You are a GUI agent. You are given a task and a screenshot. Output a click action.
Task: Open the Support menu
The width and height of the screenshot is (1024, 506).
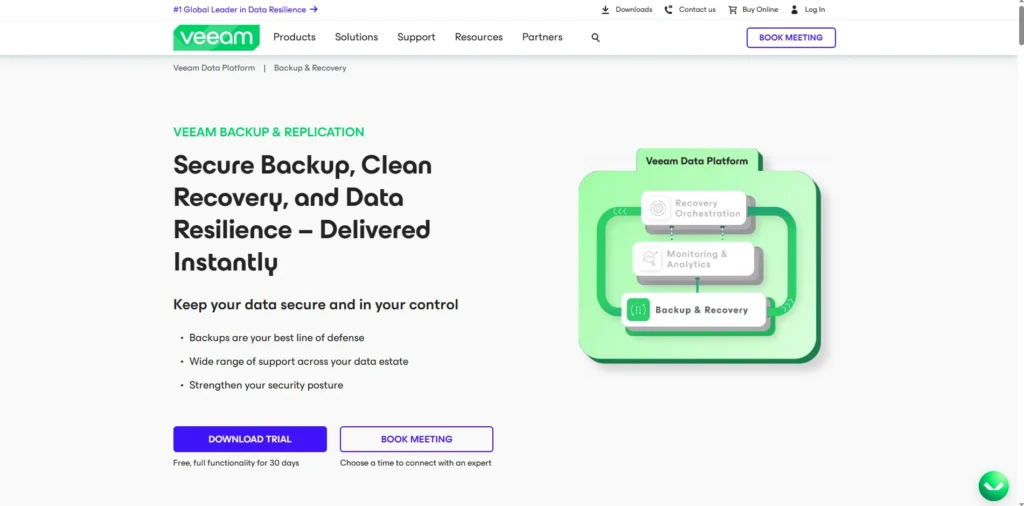tap(416, 37)
